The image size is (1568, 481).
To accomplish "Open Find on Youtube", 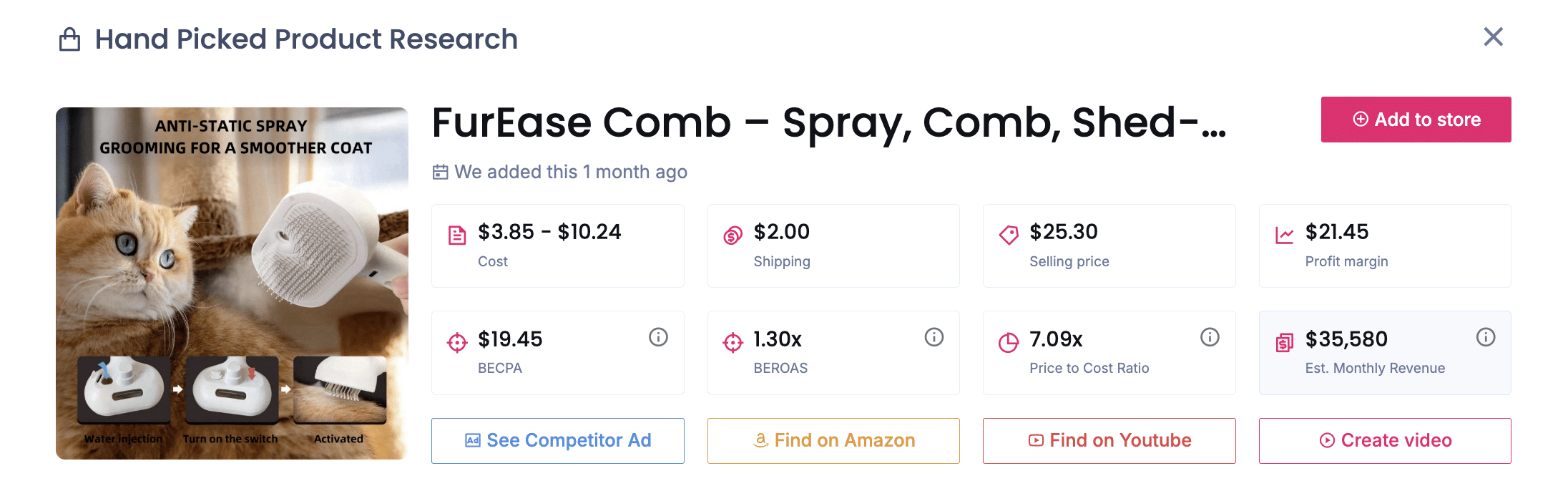I will click(x=1108, y=440).
